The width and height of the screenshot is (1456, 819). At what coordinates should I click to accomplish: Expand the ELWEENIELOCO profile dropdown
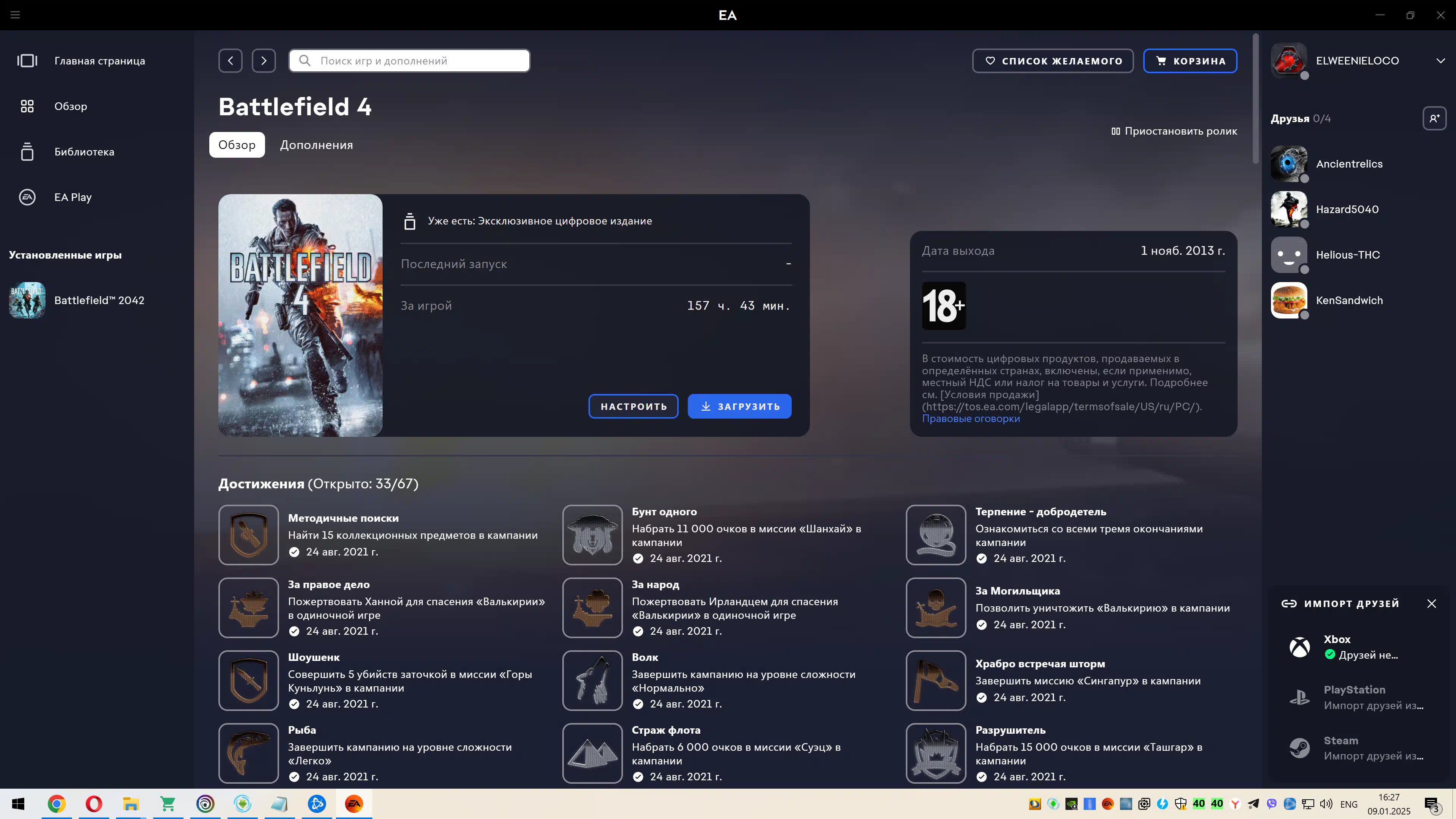tap(1440, 61)
